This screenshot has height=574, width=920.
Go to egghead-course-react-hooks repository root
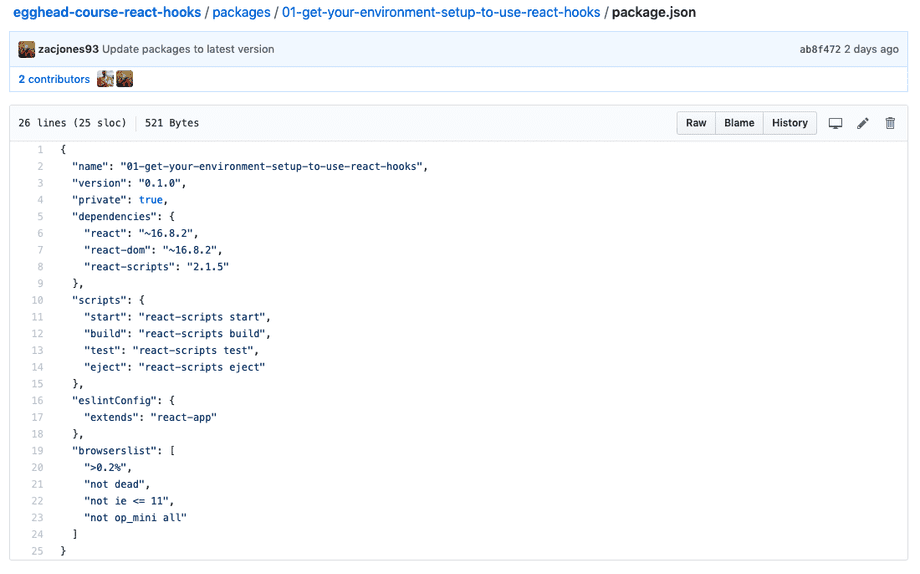(107, 12)
